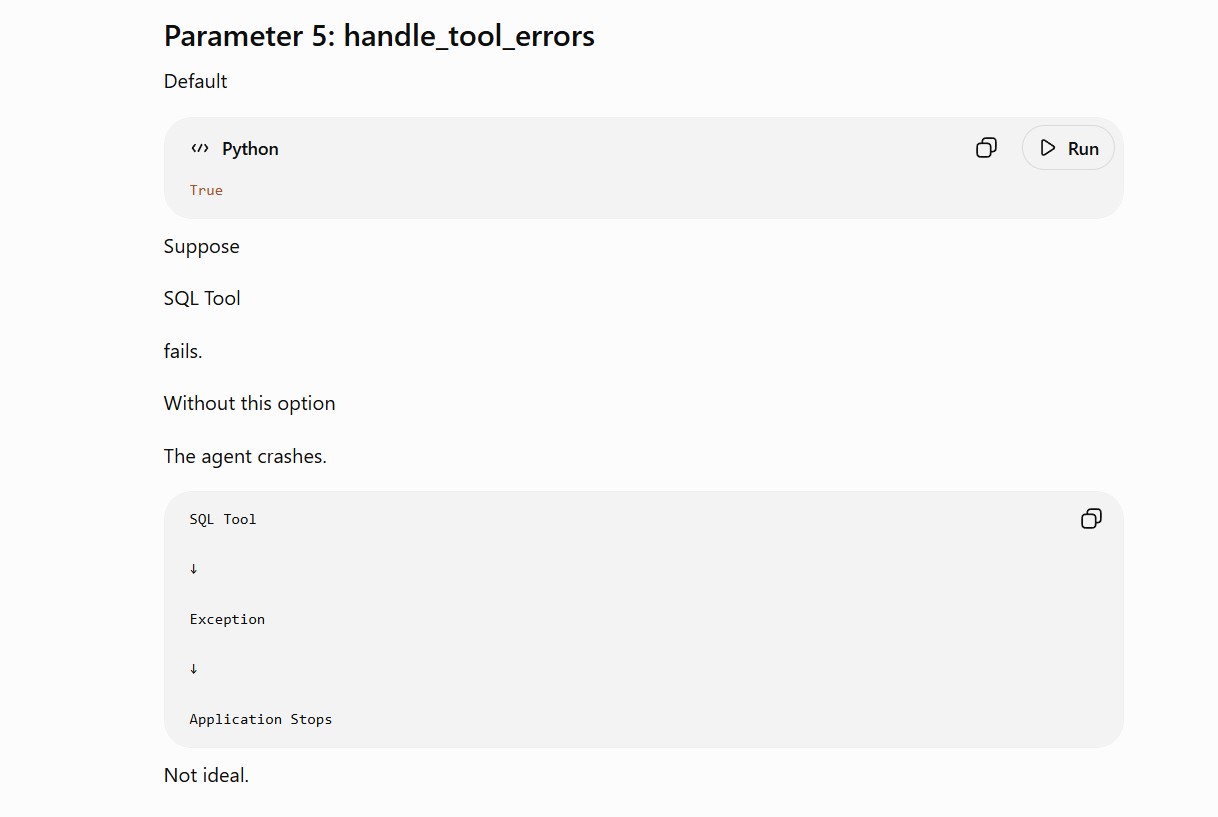1218x817 pixels.
Task: Run the Python code snippet
Action: 1068,148
